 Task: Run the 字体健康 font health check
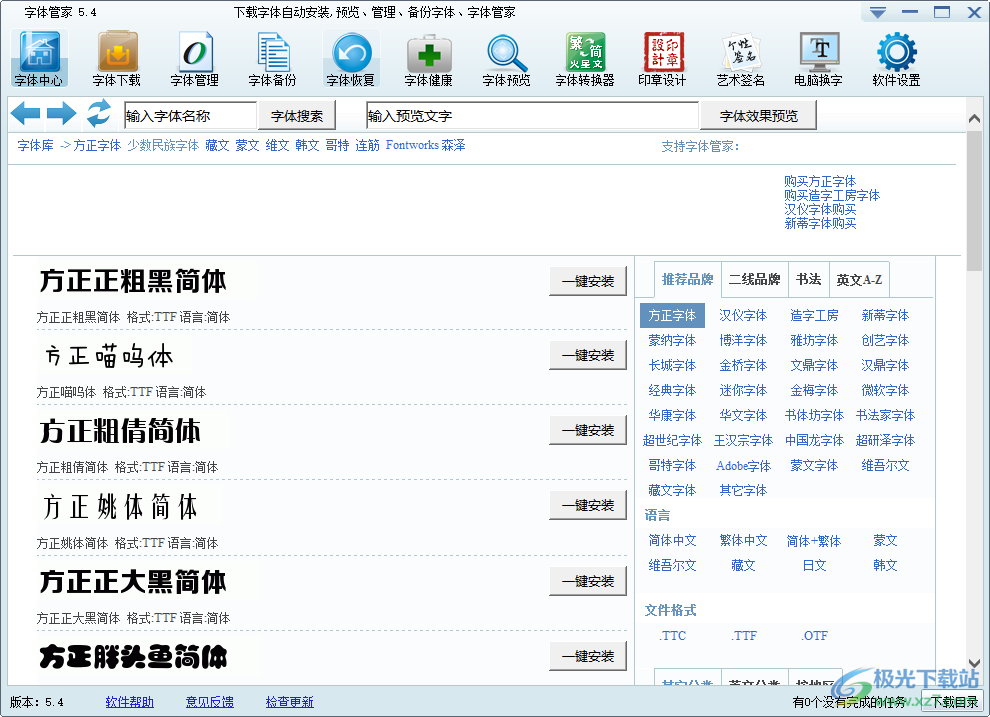428,57
